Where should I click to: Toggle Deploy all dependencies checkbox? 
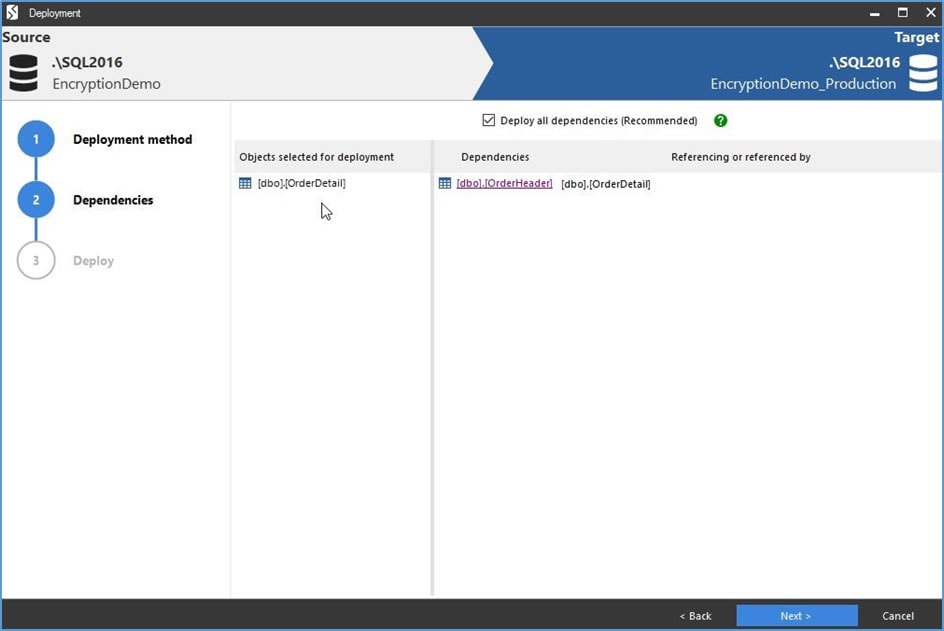pyautogui.click(x=488, y=120)
